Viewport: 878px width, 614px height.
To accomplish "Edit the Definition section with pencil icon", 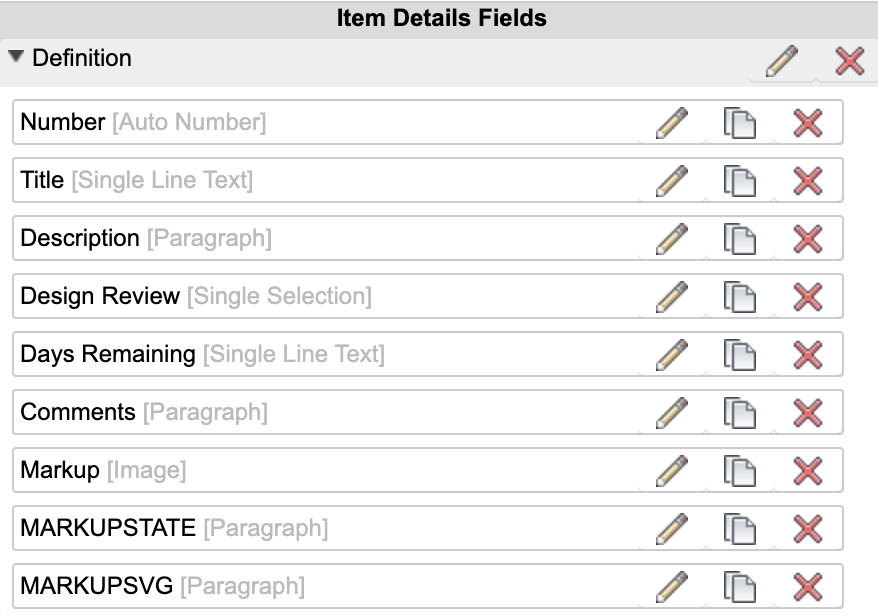I will tap(781, 62).
